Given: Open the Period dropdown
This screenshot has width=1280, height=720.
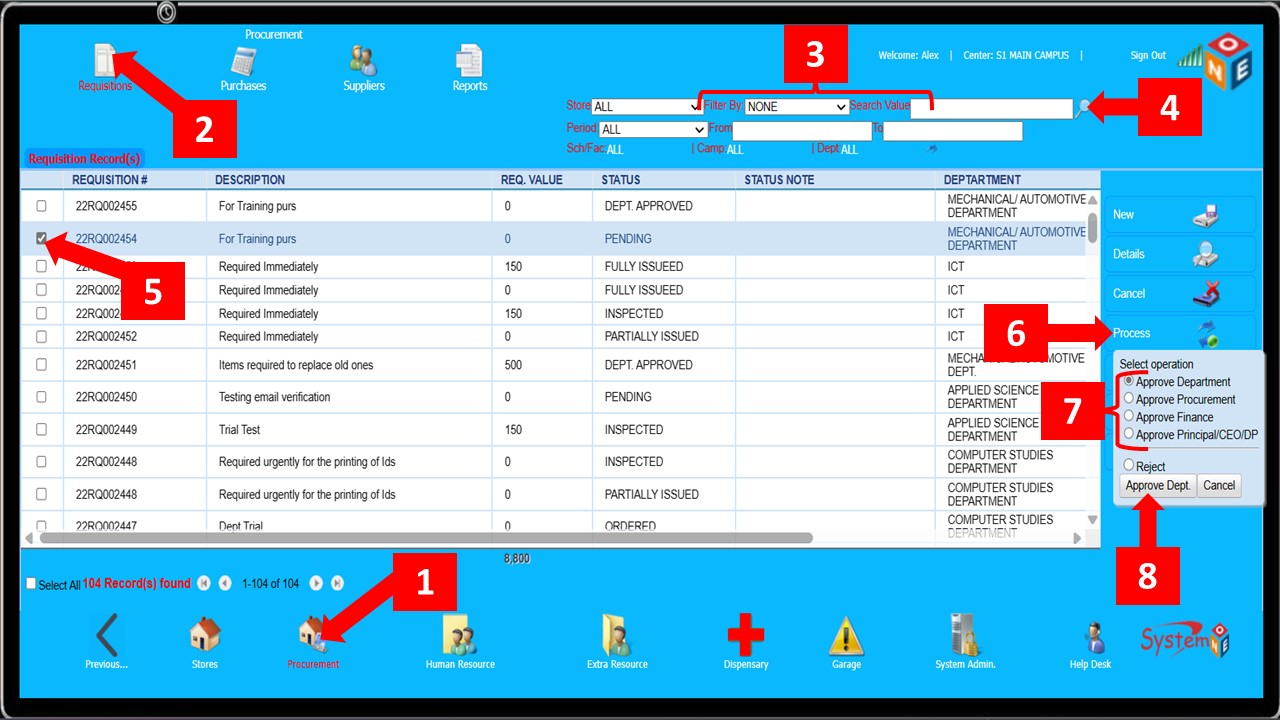Looking at the screenshot, I should click(x=653, y=130).
